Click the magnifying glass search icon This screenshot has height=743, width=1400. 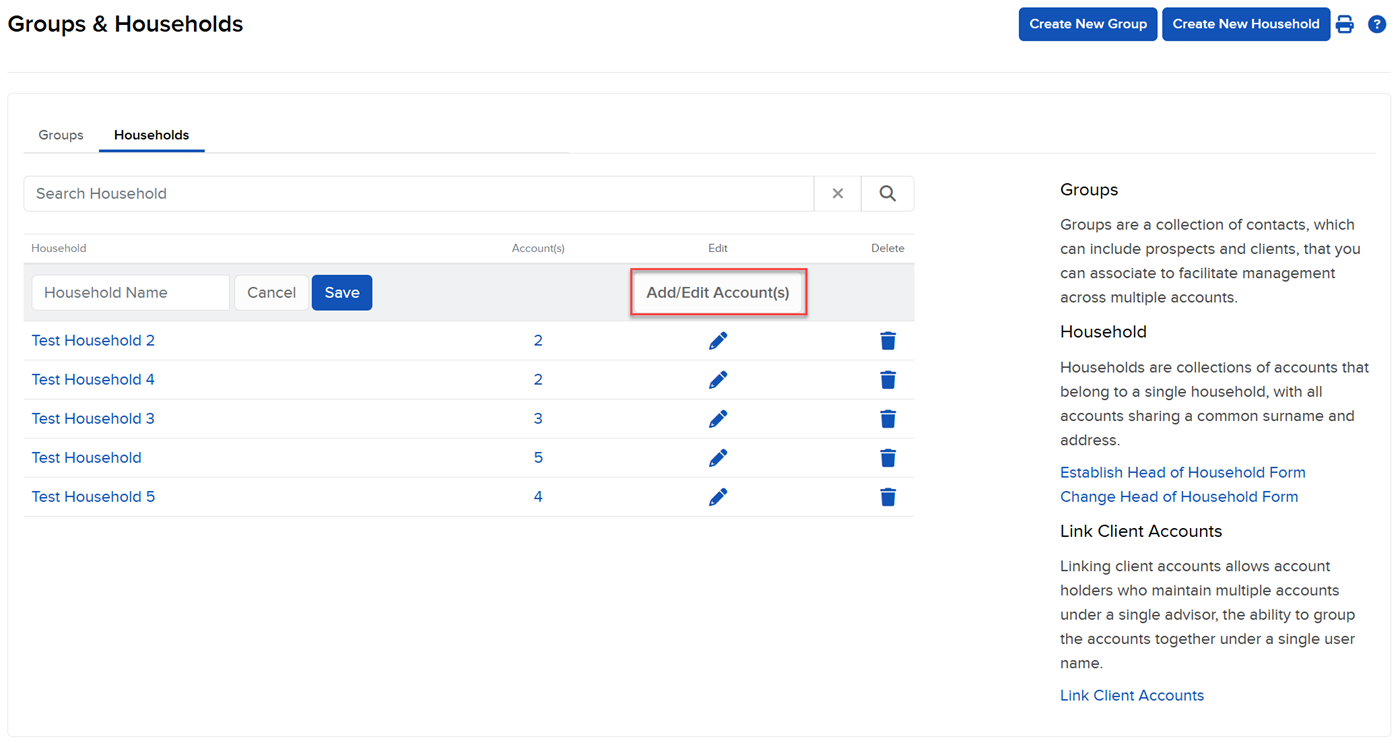coord(888,194)
